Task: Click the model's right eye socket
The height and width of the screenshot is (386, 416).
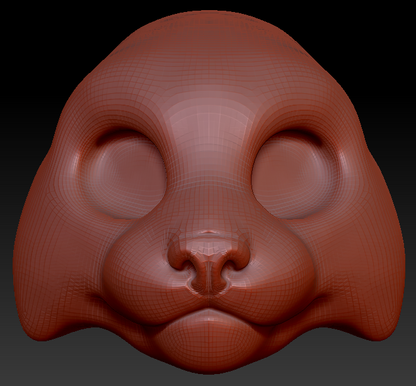Action: (123, 174)
